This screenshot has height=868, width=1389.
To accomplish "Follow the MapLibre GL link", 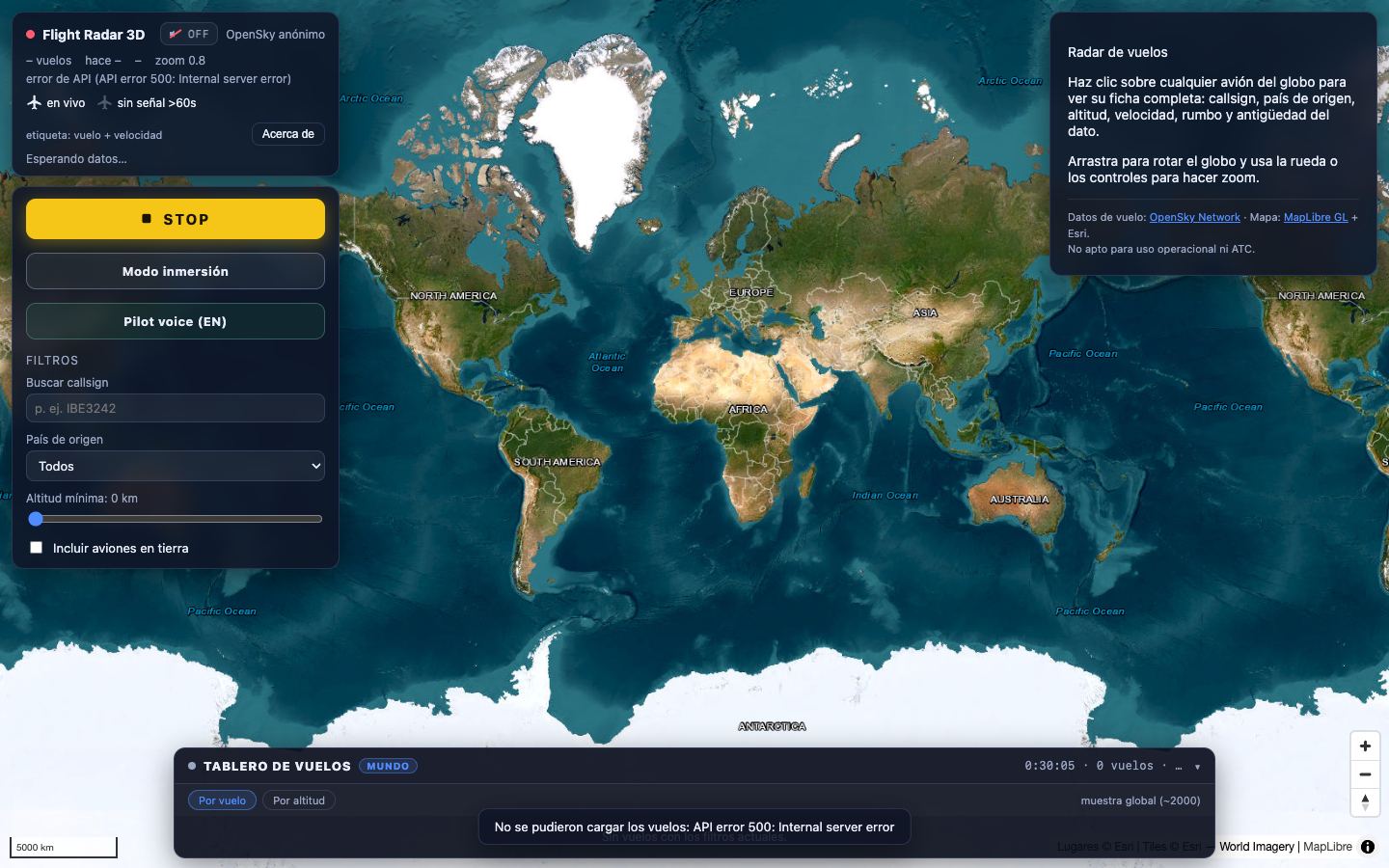I will click(1316, 217).
